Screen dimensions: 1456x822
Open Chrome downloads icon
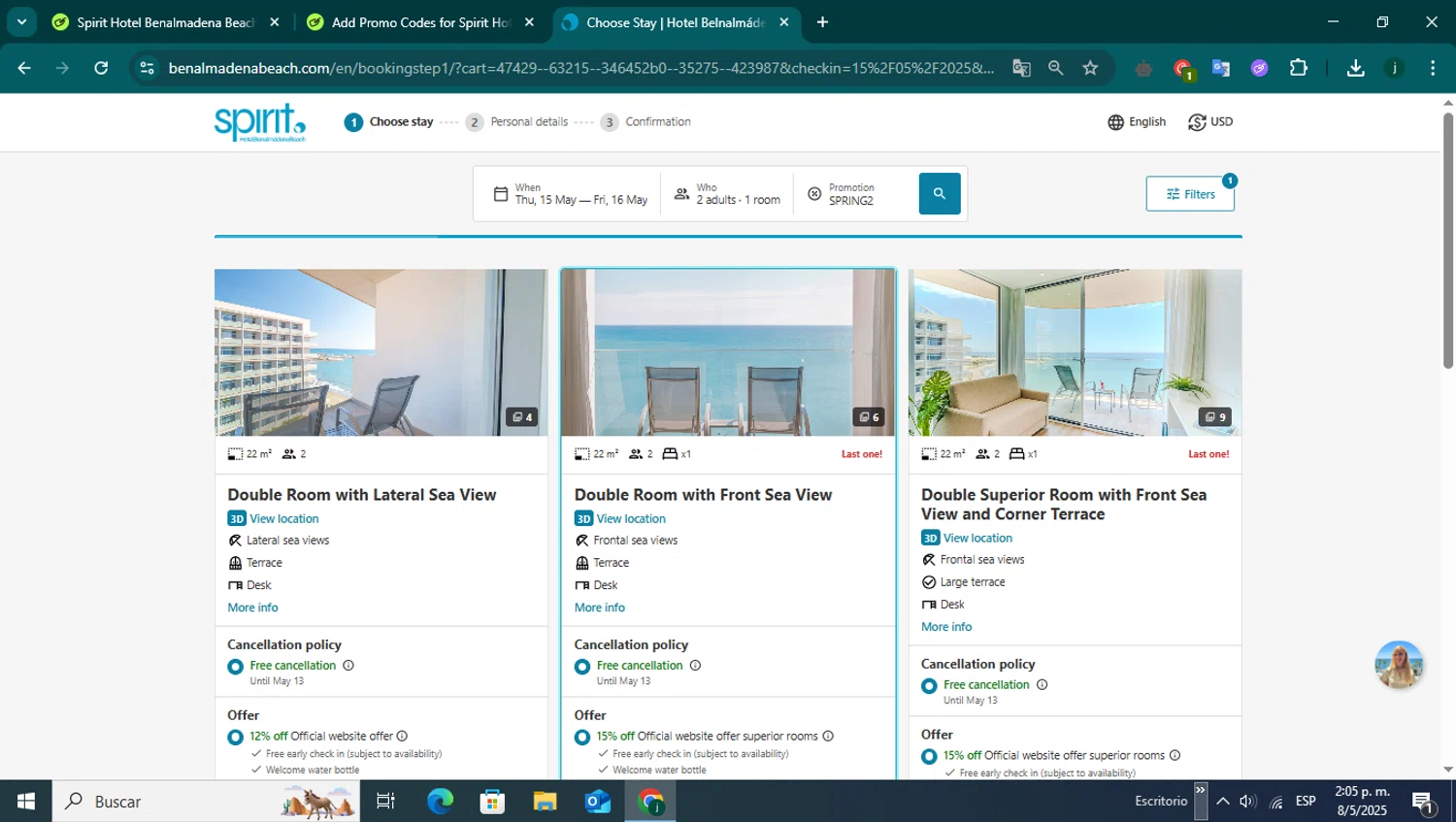click(1355, 68)
